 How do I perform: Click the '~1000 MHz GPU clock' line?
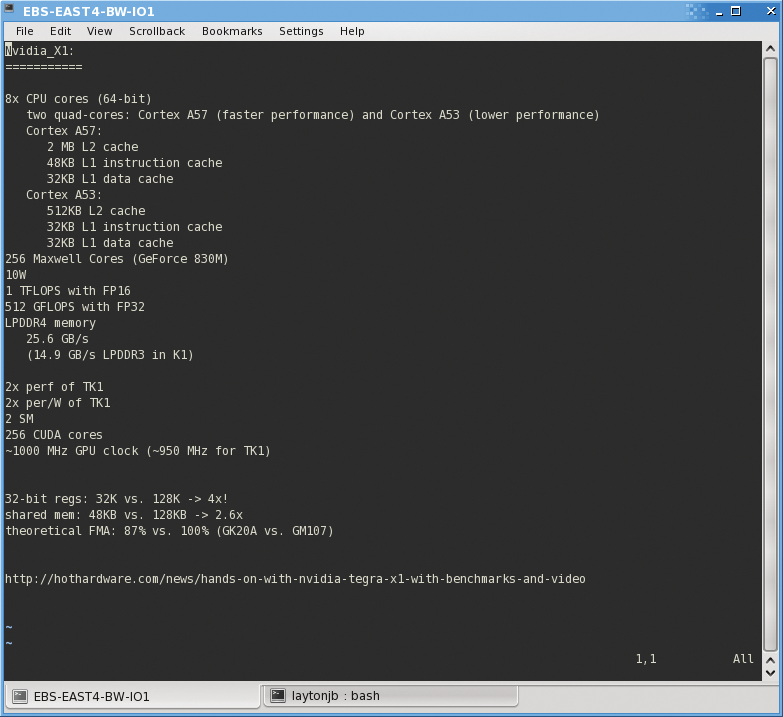[138, 450]
